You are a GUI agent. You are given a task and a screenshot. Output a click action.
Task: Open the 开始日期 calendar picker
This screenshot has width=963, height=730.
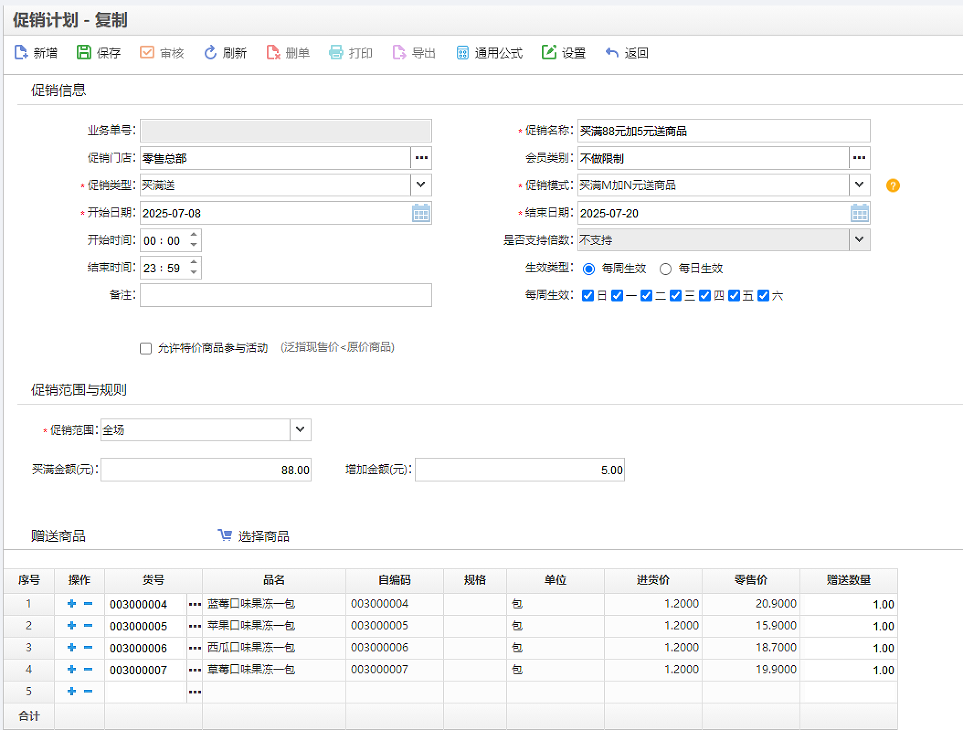[x=421, y=213]
